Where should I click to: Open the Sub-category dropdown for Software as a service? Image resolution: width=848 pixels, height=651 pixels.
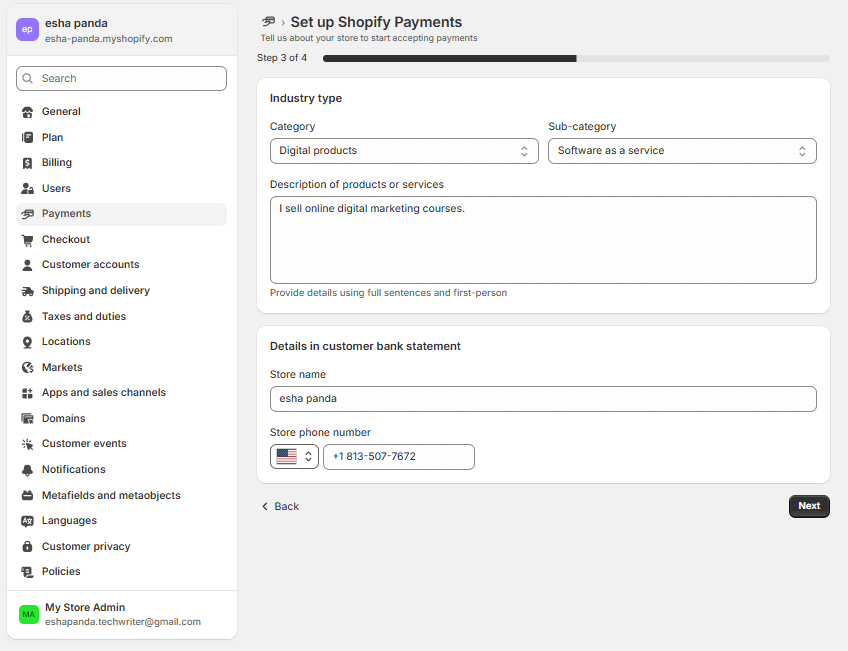point(682,150)
